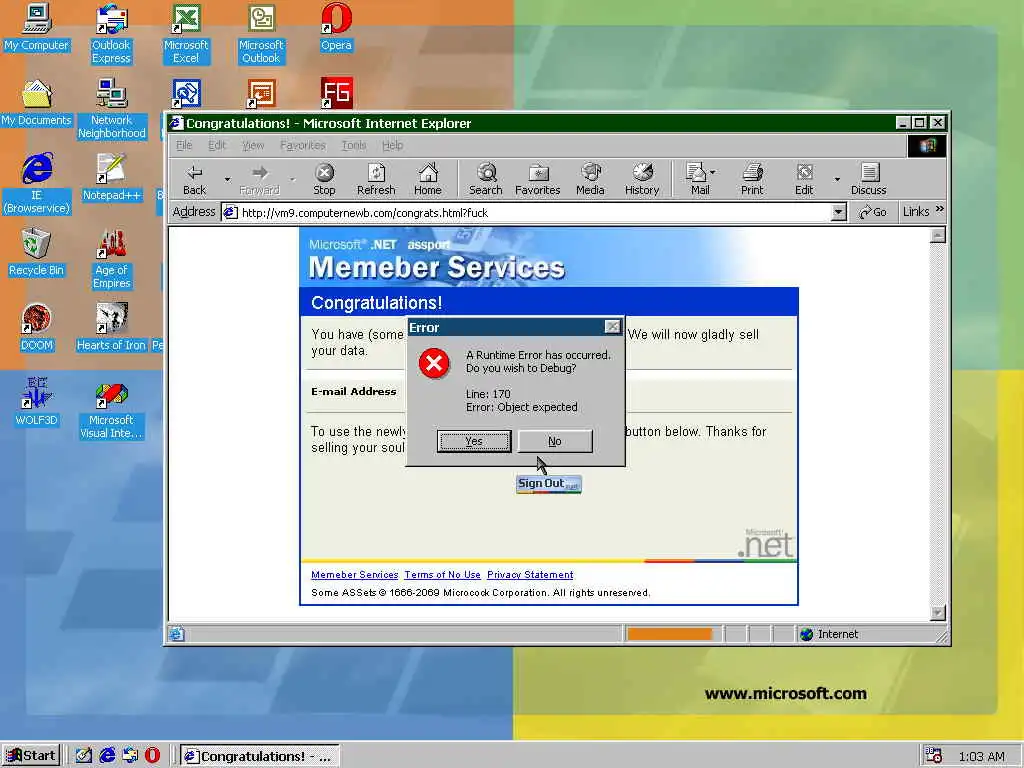Open the Edit menu
1024x768 pixels.
click(217, 145)
